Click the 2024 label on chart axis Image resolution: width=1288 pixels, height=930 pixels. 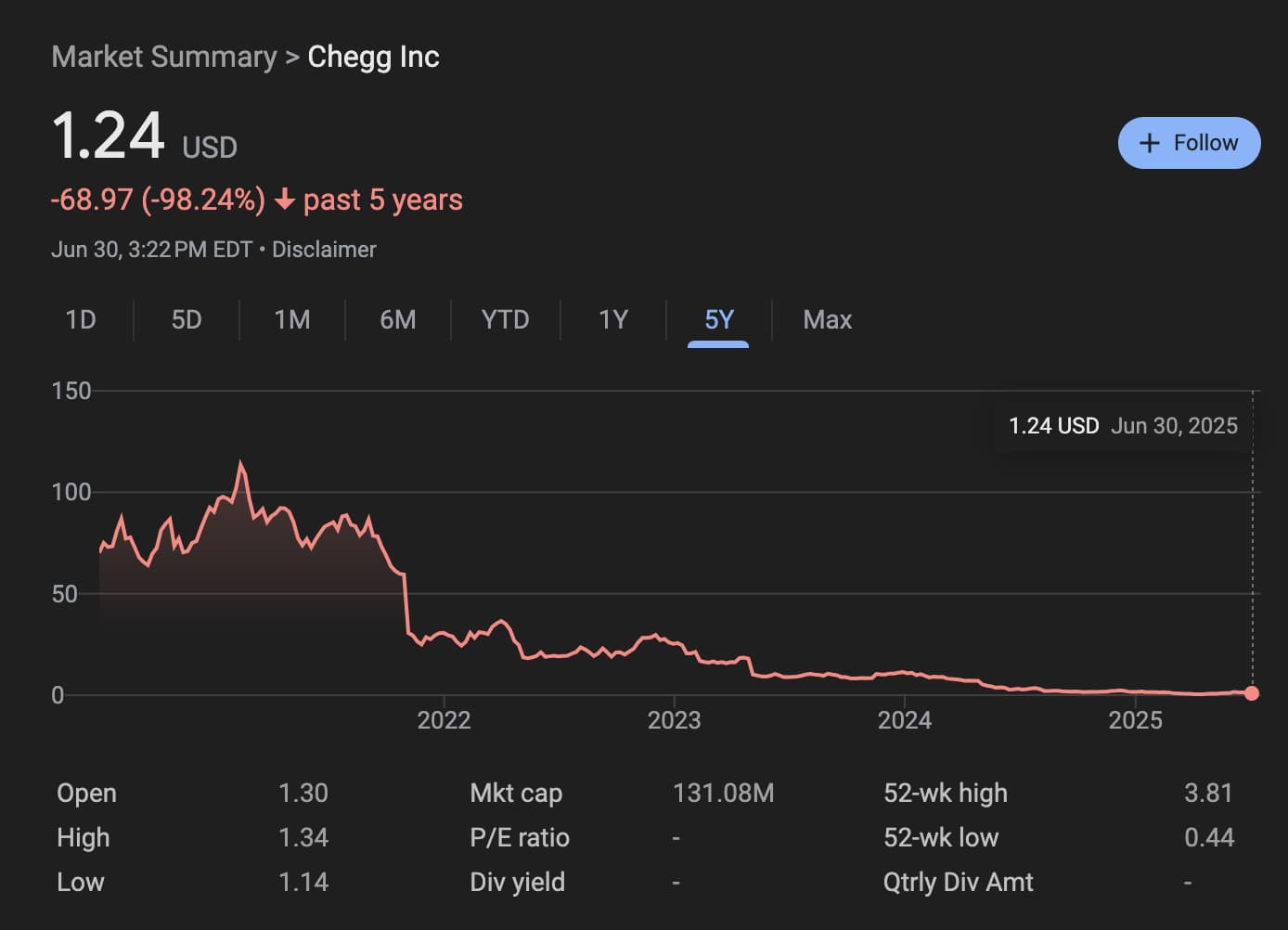coord(905,720)
